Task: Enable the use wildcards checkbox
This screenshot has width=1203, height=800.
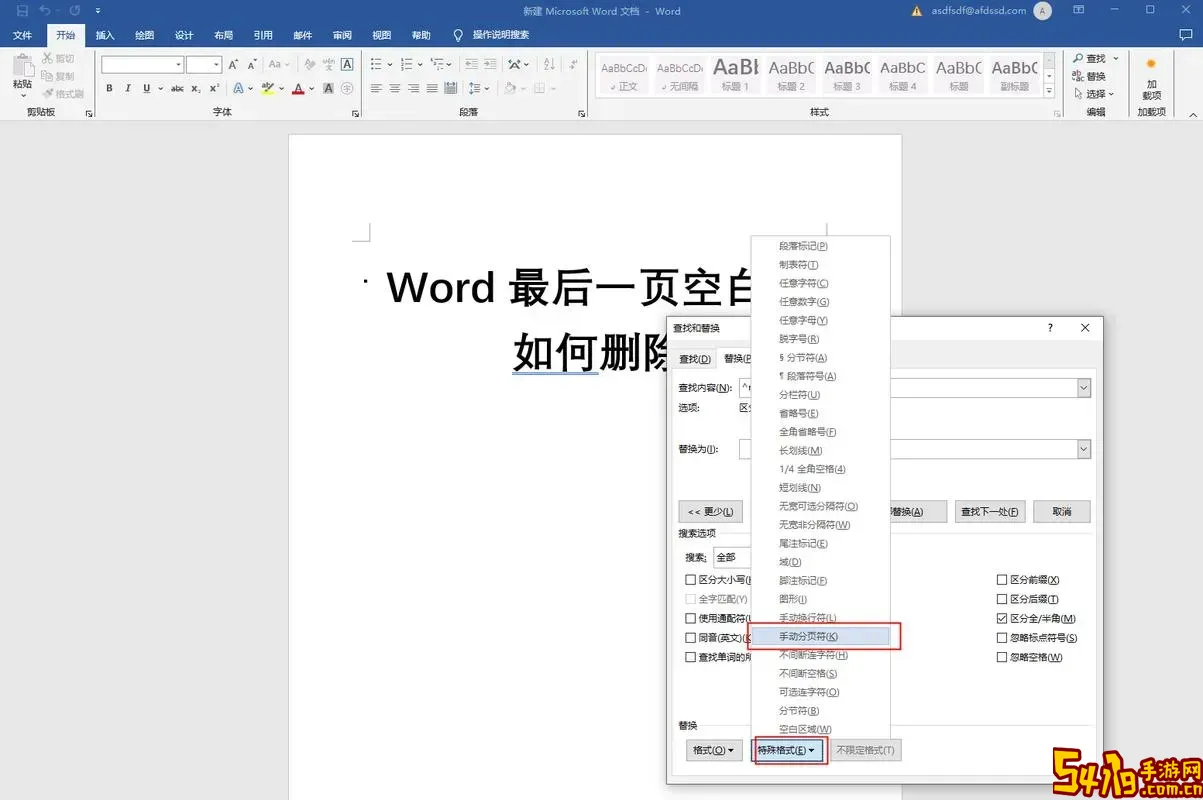Action: click(x=690, y=619)
